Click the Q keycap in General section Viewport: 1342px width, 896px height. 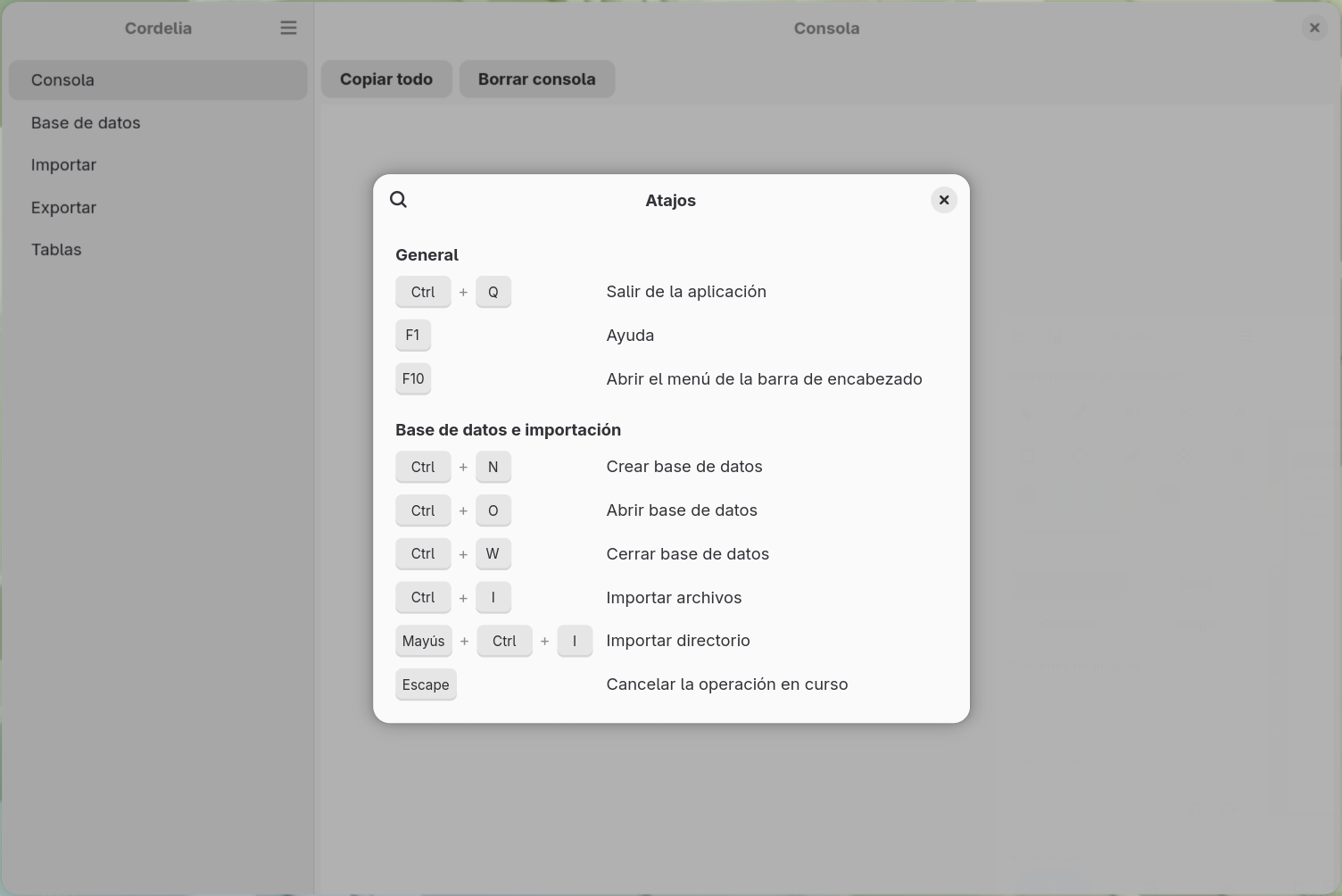(493, 292)
